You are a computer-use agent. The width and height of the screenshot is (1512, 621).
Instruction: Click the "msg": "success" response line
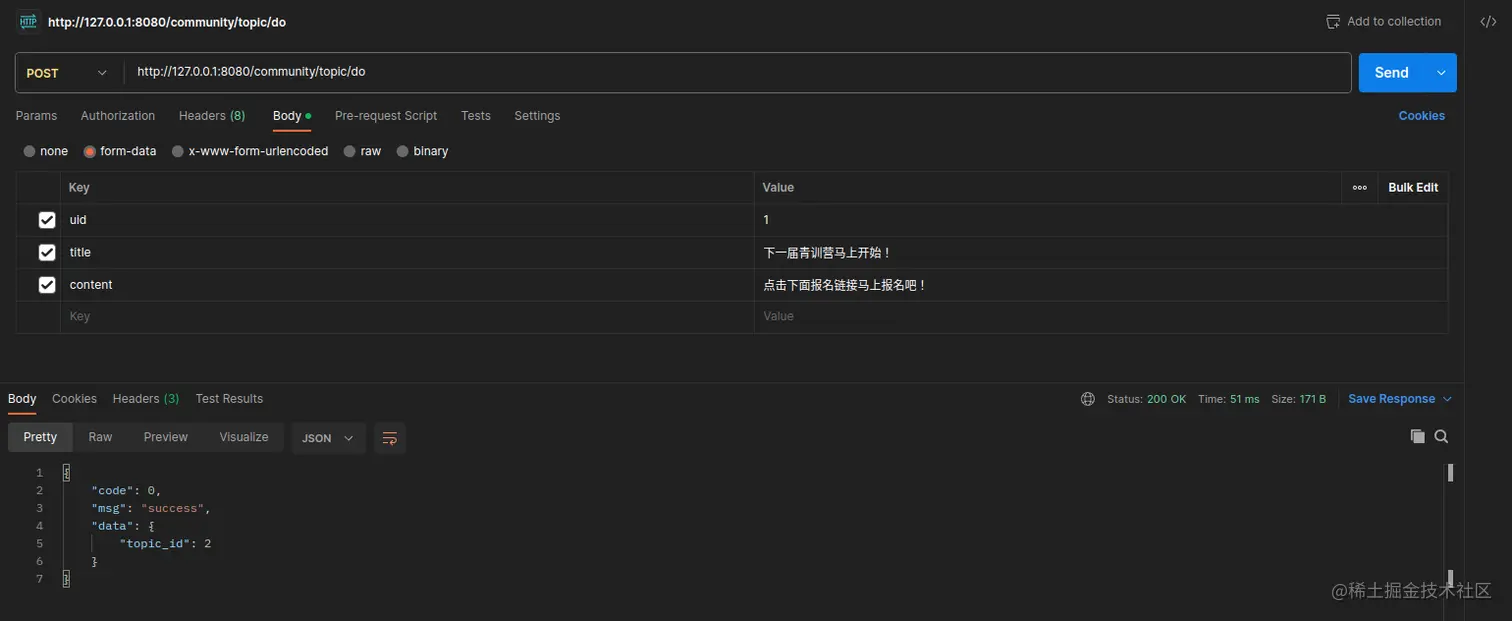tap(151, 508)
